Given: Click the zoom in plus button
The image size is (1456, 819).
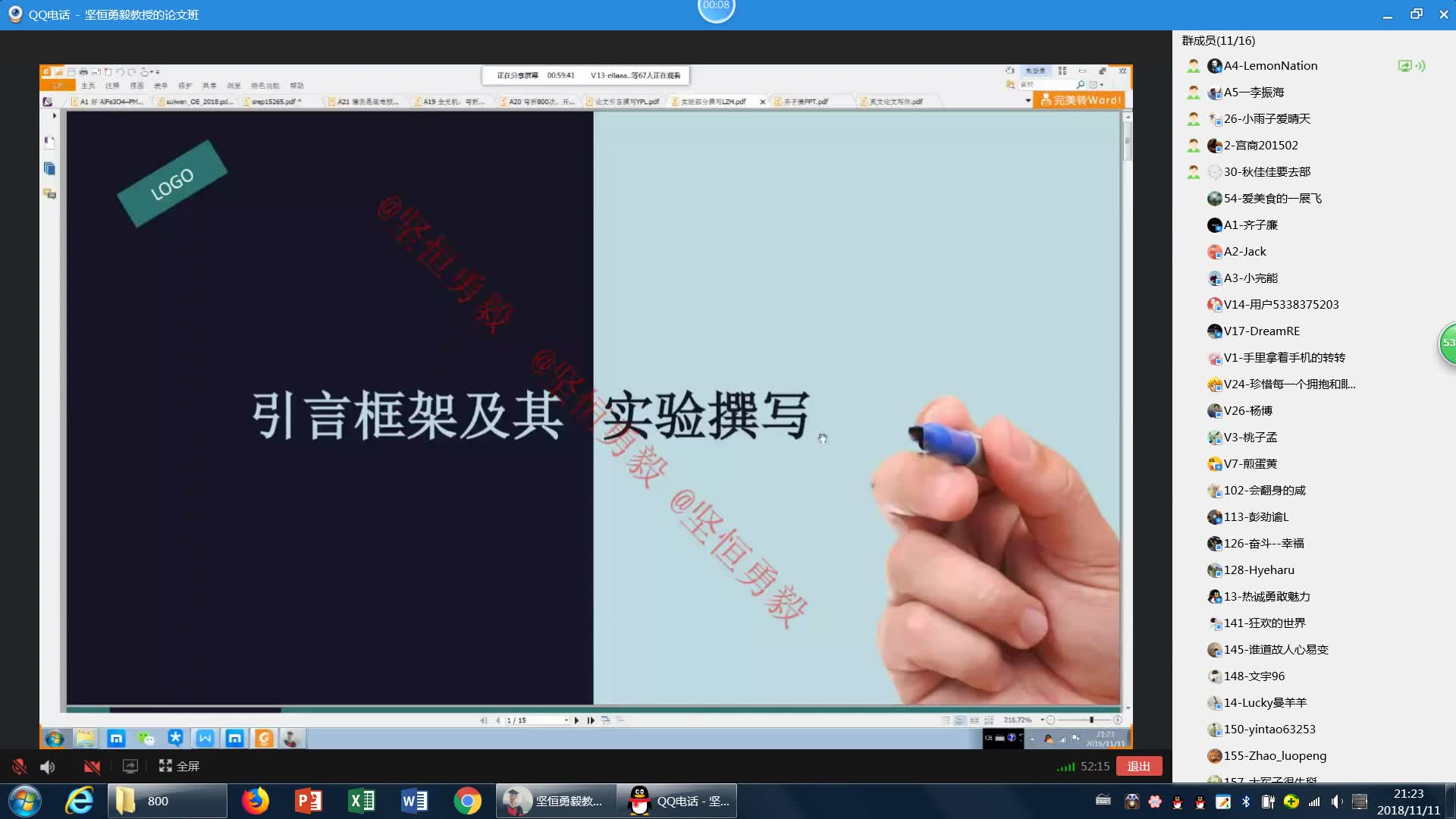Looking at the screenshot, I should 1118,720.
